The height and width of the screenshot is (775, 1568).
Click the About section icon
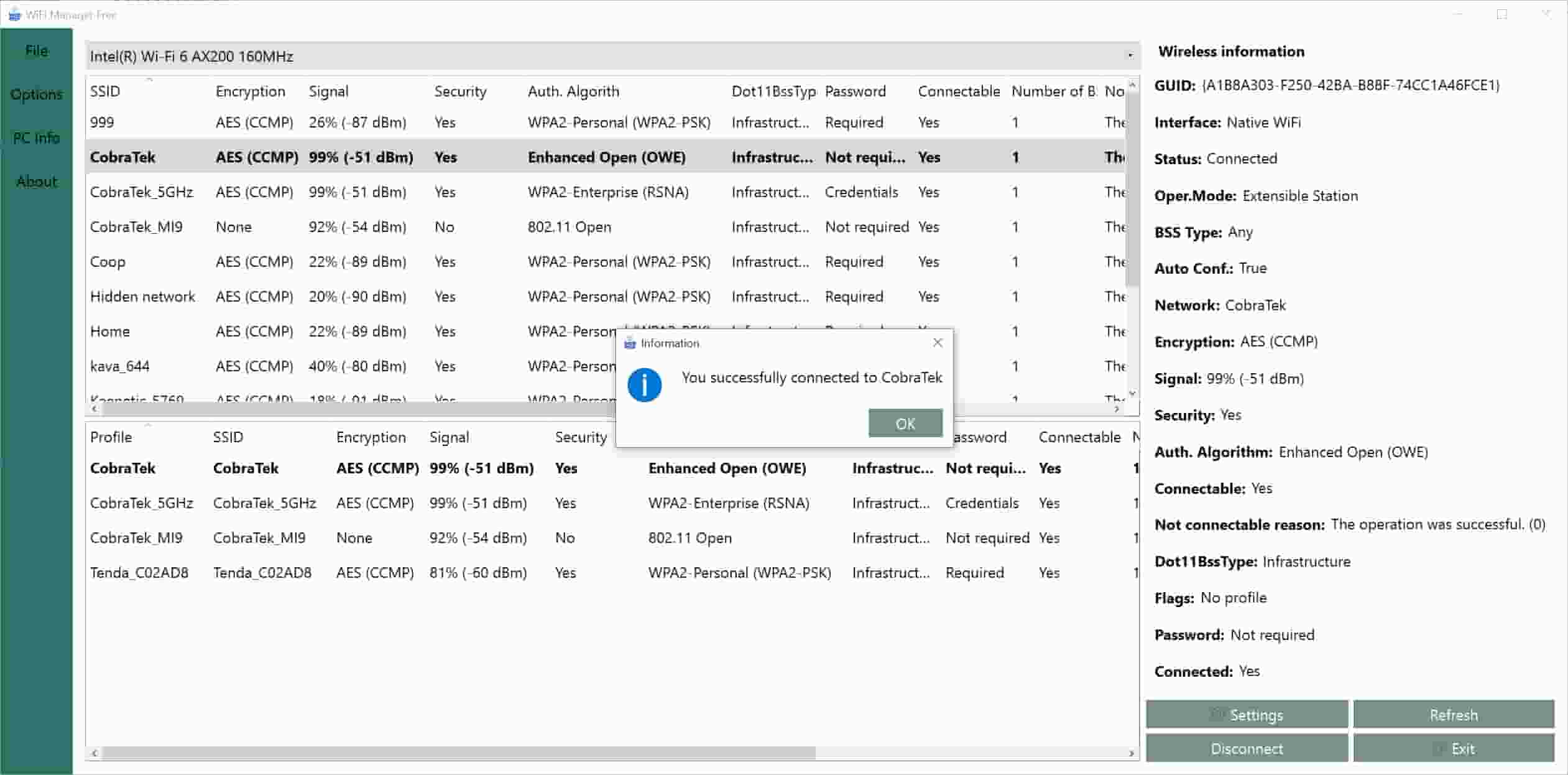click(x=36, y=180)
